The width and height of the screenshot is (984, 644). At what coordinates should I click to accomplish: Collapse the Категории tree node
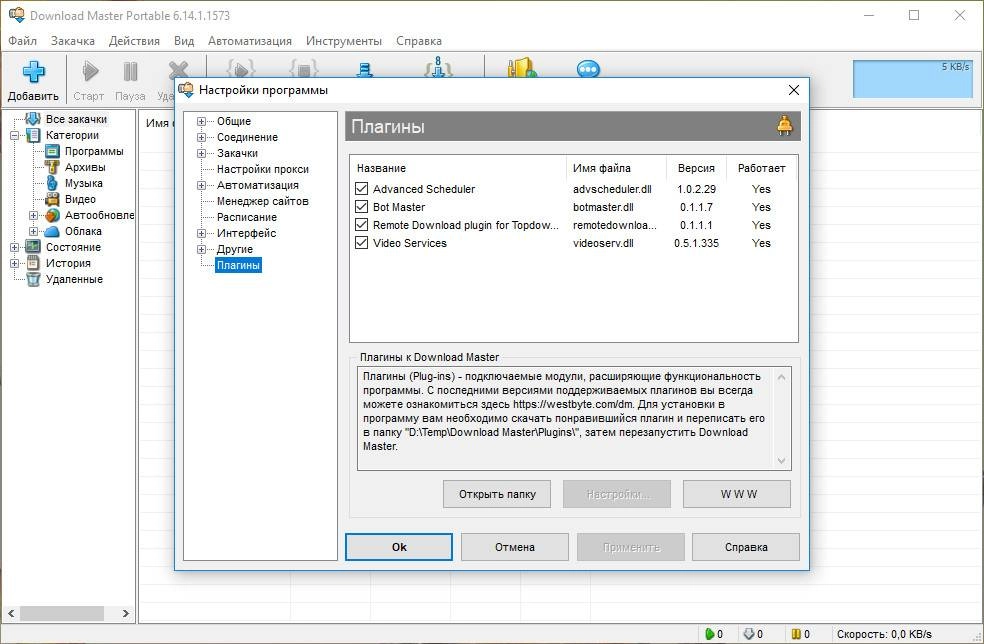click(14, 135)
